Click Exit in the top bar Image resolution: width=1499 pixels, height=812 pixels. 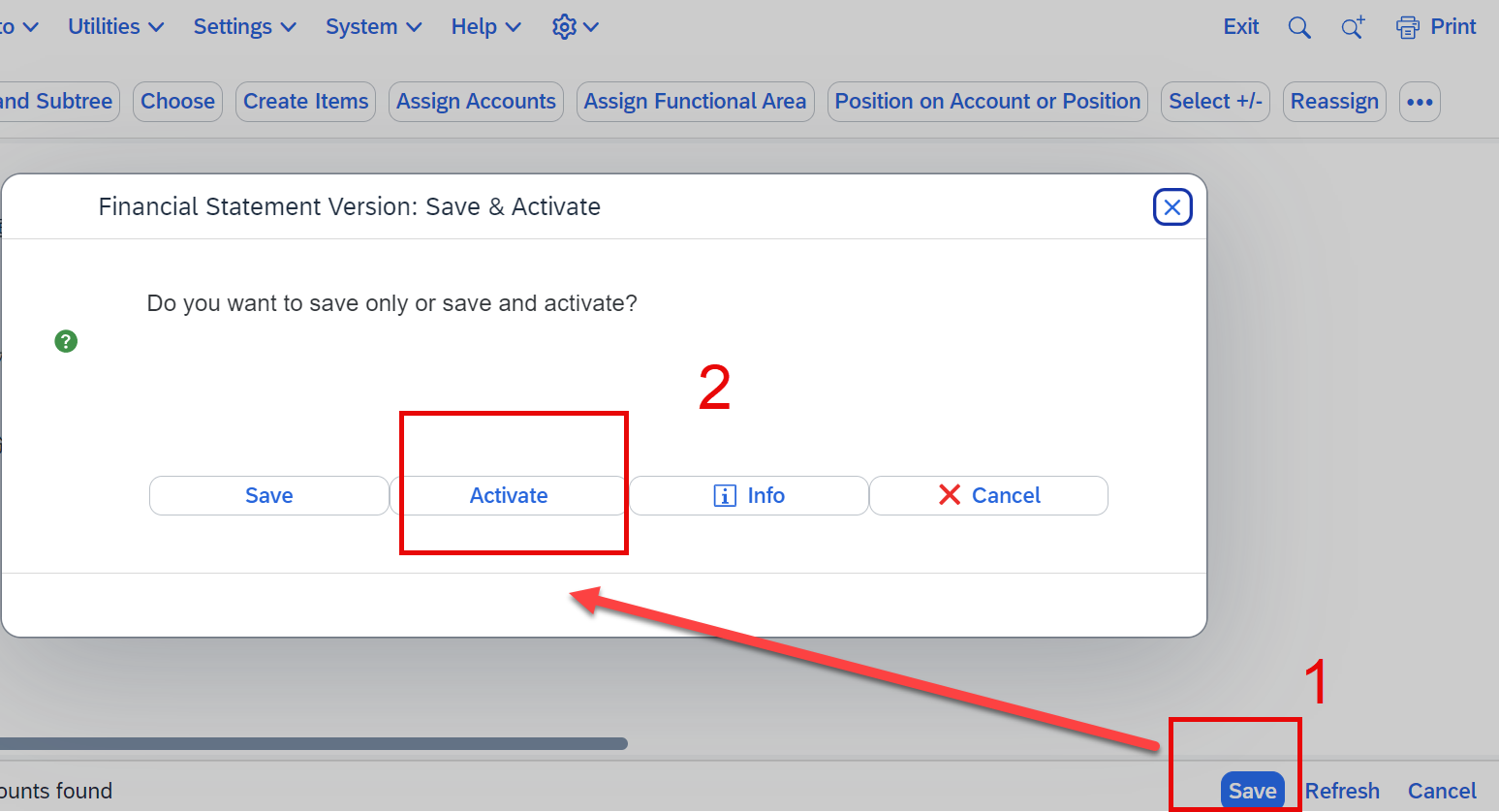coord(1241,27)
